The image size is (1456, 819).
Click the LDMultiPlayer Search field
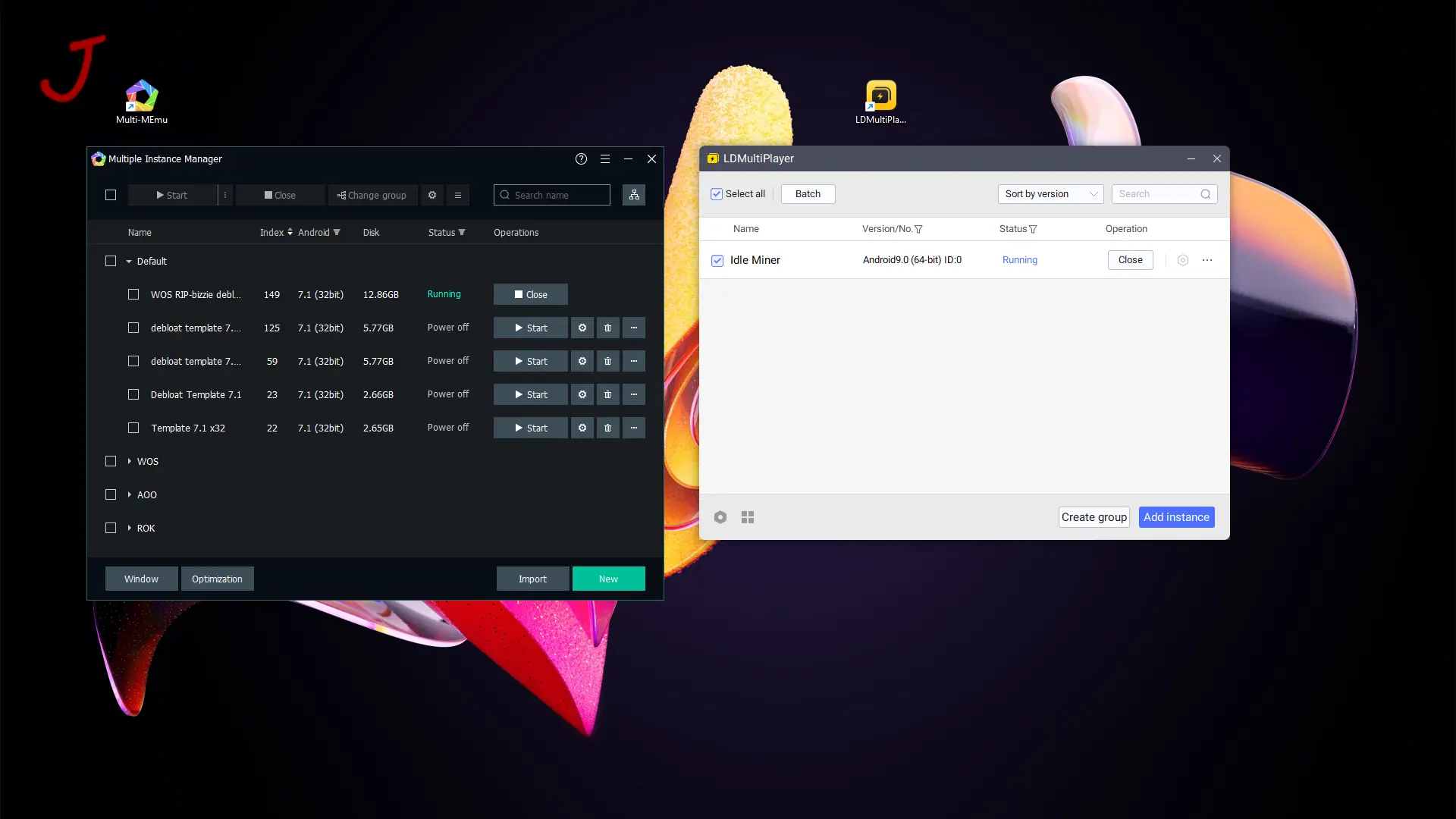pos(1164,194)
